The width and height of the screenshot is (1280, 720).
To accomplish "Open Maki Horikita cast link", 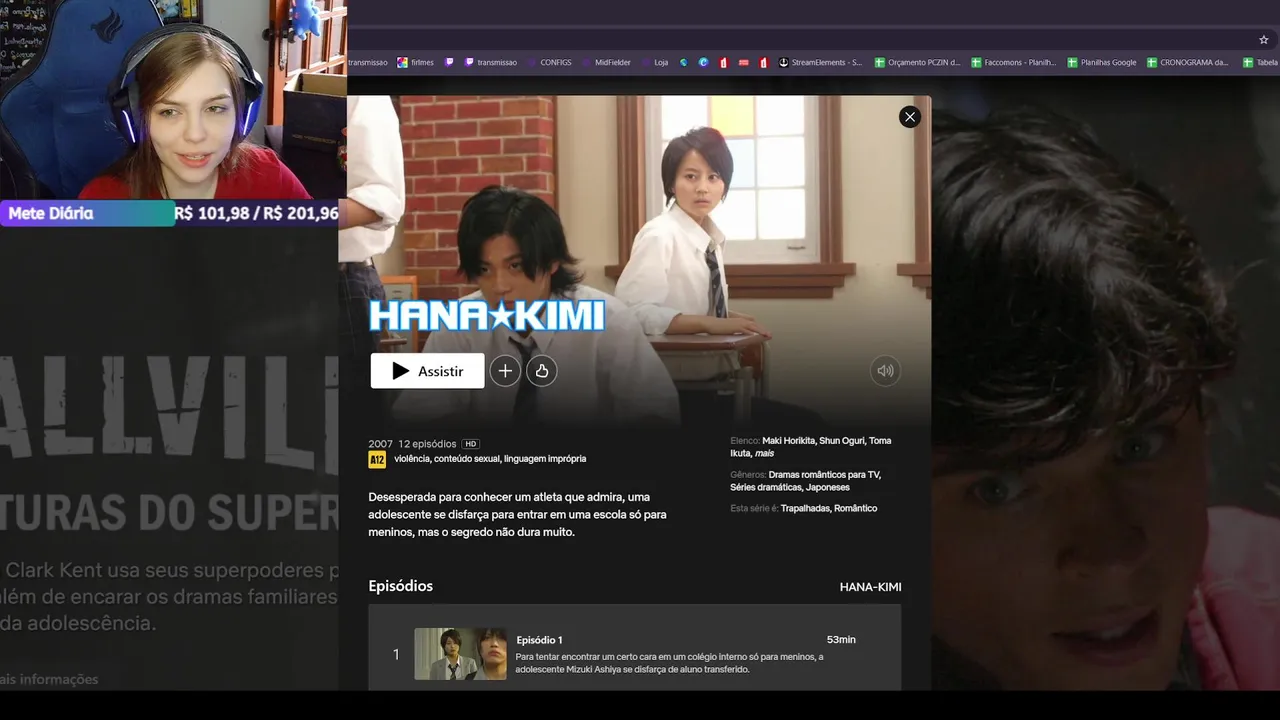I will coord(788,440).
